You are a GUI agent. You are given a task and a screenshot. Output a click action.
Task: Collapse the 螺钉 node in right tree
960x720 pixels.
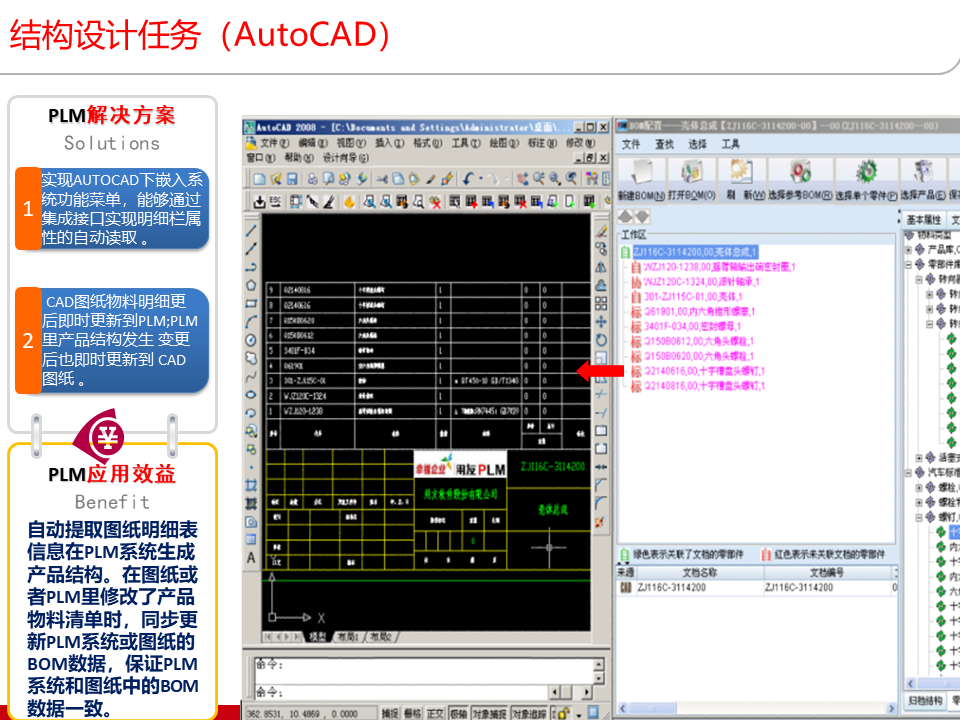pos(919,518)
